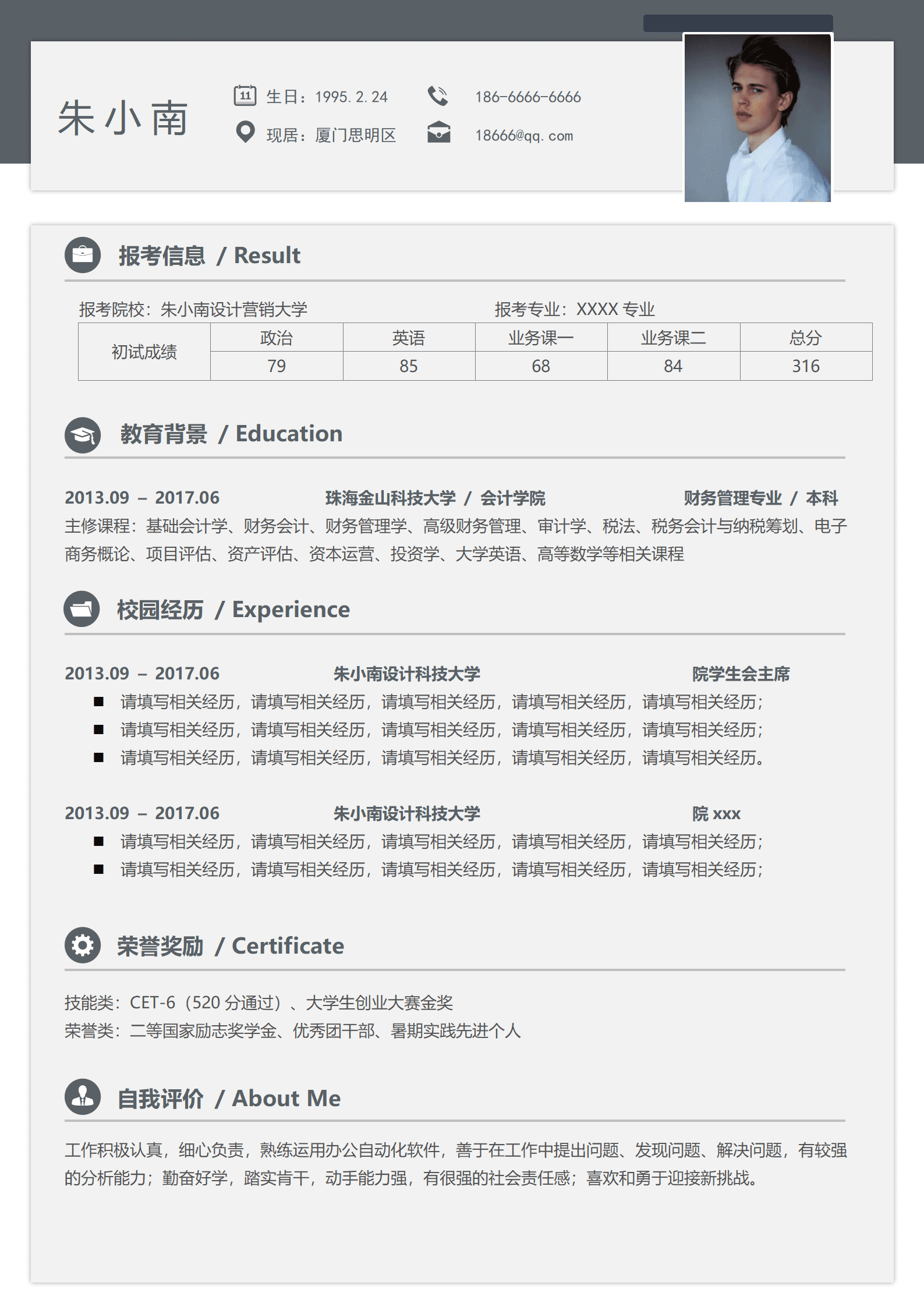This screenshot has height=1307, width=924.
Task: Click the 政治 column header
Action: [277, 338]
